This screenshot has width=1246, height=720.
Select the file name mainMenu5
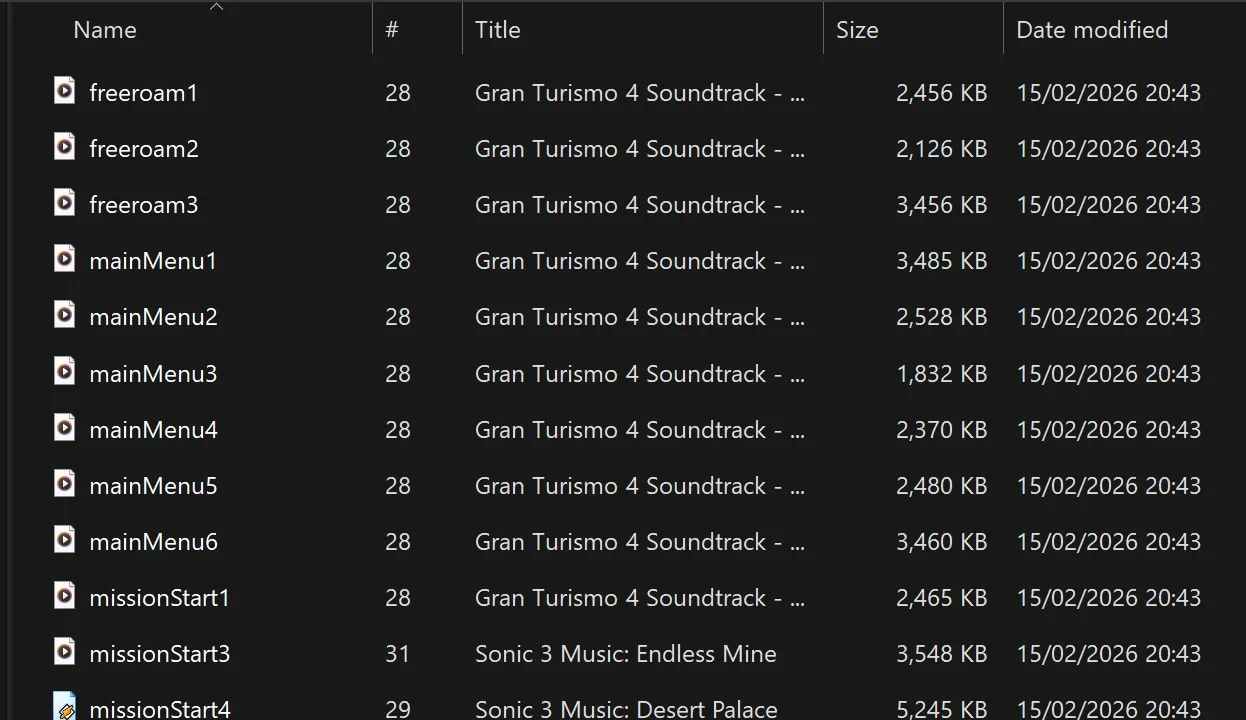[x=153, y=486]
